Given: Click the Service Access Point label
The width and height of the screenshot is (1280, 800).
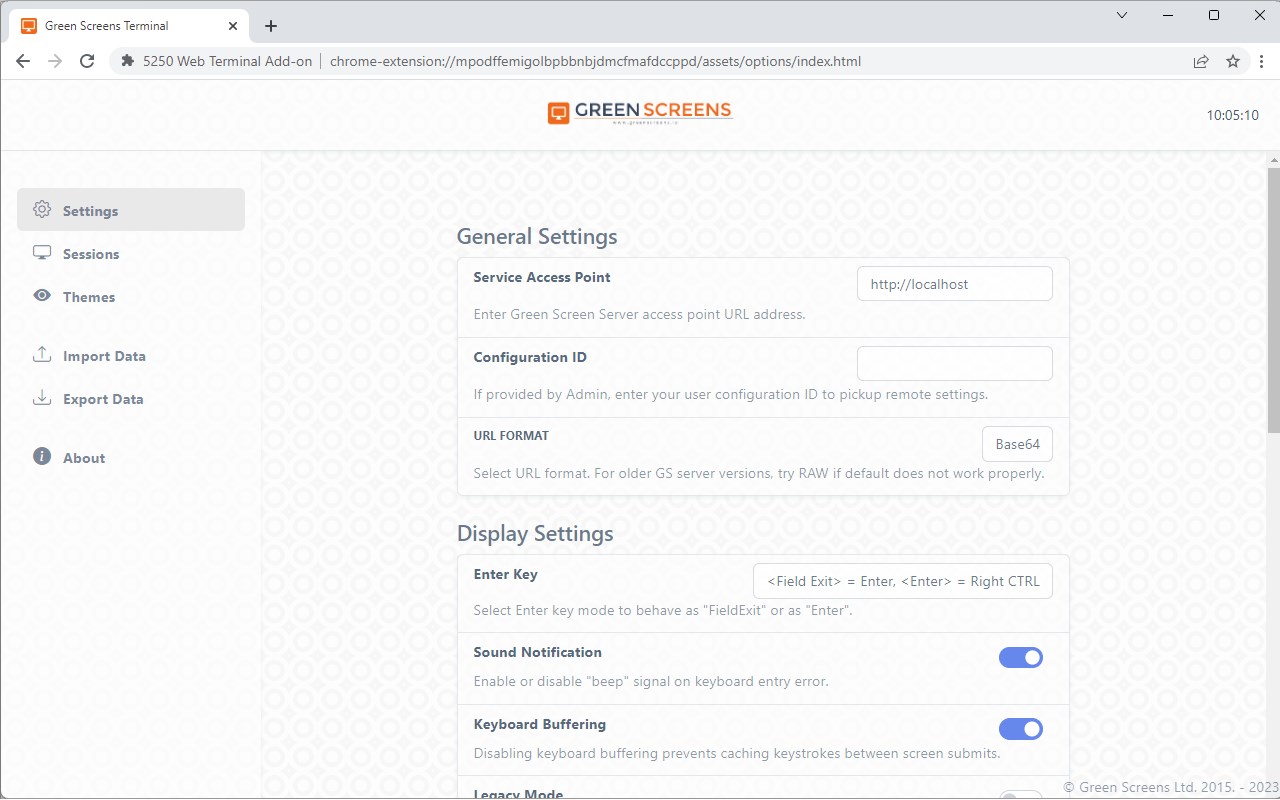Looking at the screenshot, I should [x=542, y=277].
